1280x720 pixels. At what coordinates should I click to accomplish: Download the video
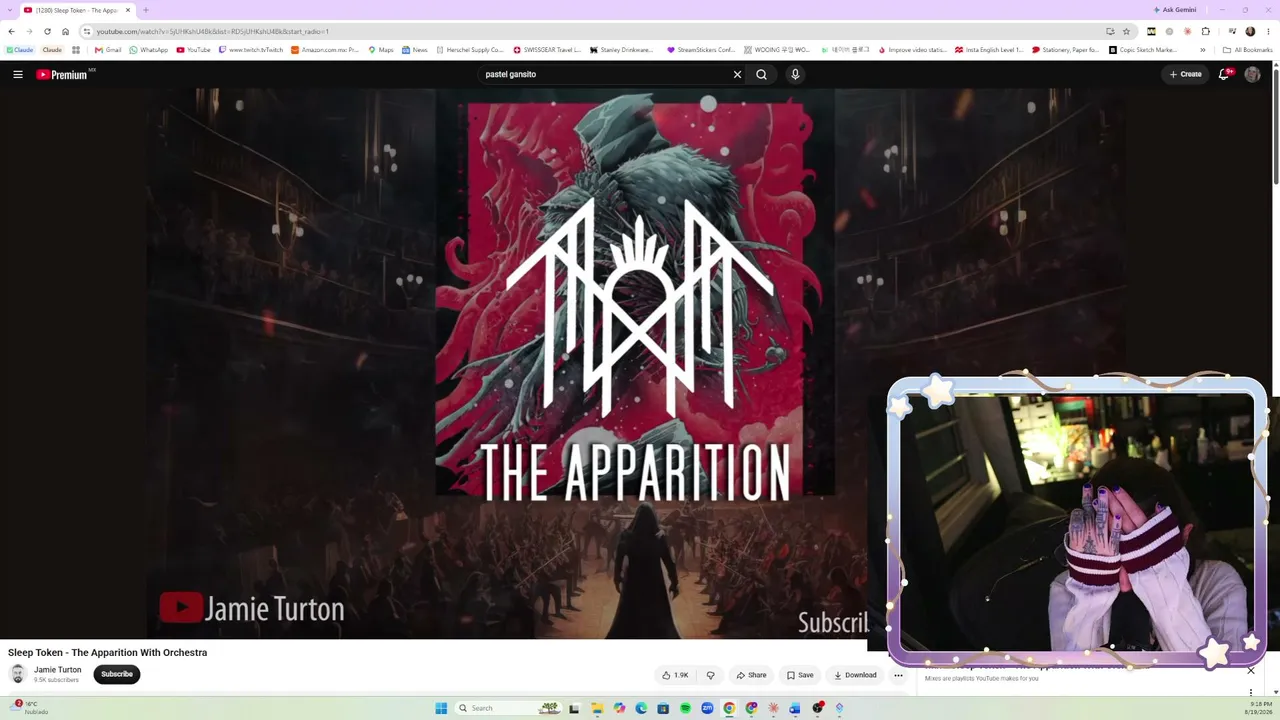point(855,675)
